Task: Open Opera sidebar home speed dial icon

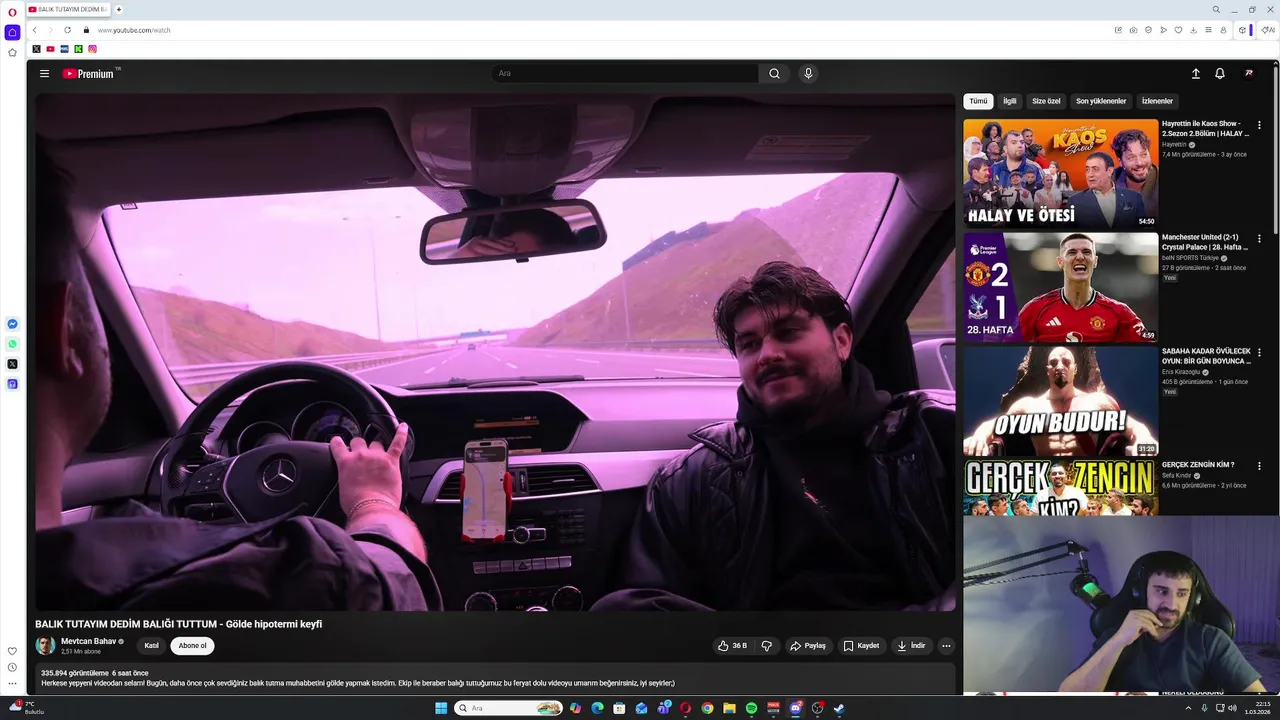Action: point(12,32)
